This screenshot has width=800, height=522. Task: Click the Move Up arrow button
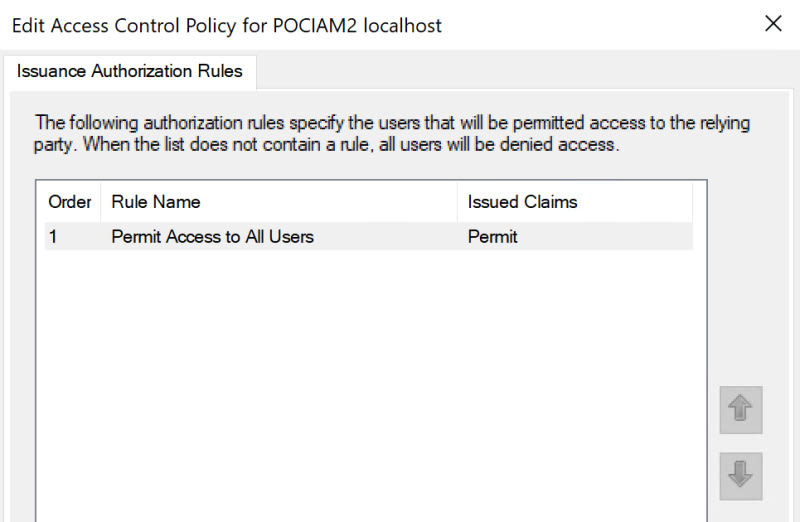[x=740, y=410]
